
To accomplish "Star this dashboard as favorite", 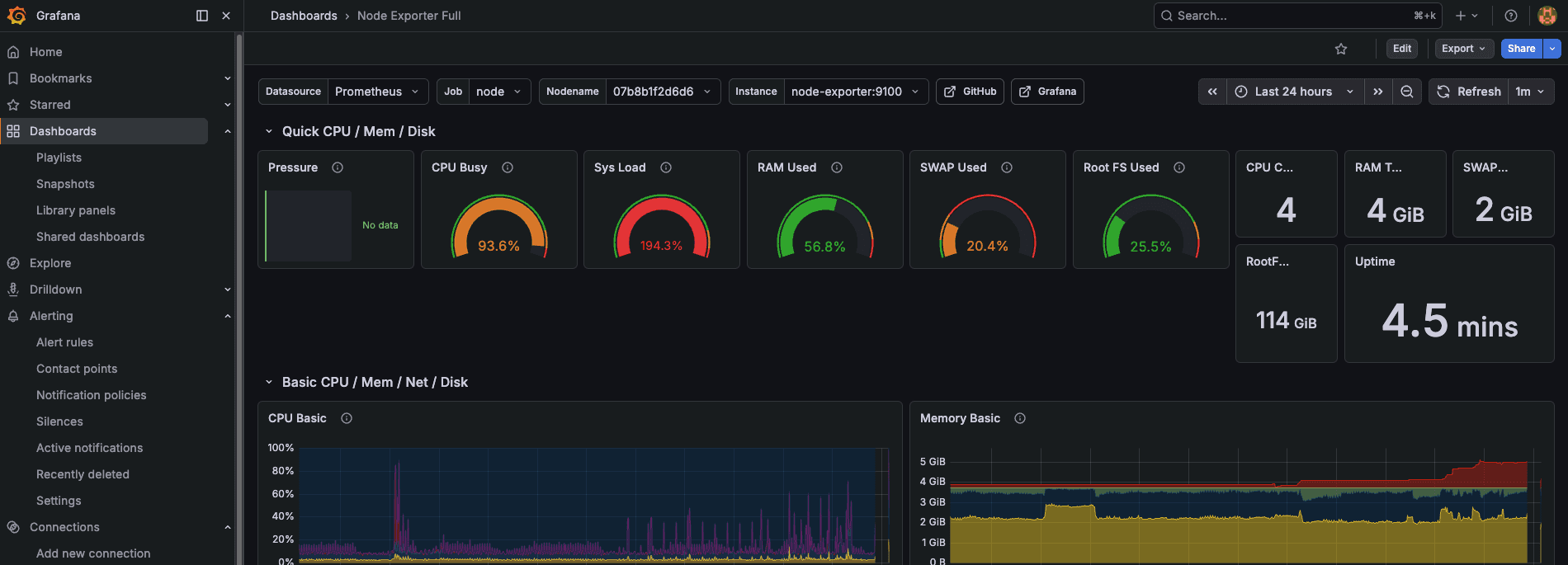I will (x=1341, y=49).
